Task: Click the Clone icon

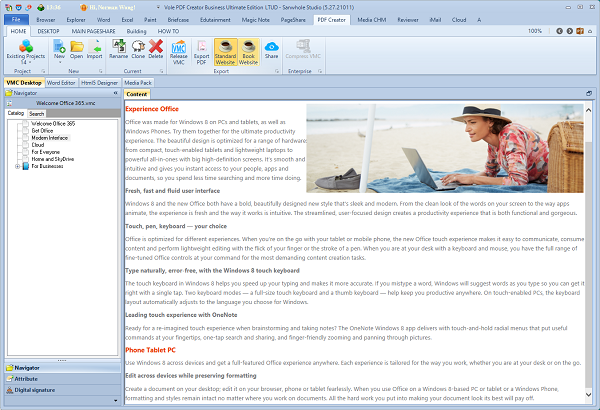Action: tap(138, 51)
